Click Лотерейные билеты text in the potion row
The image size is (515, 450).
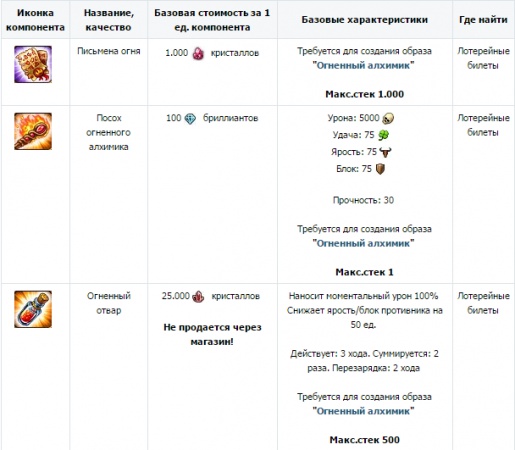point(483,303)
